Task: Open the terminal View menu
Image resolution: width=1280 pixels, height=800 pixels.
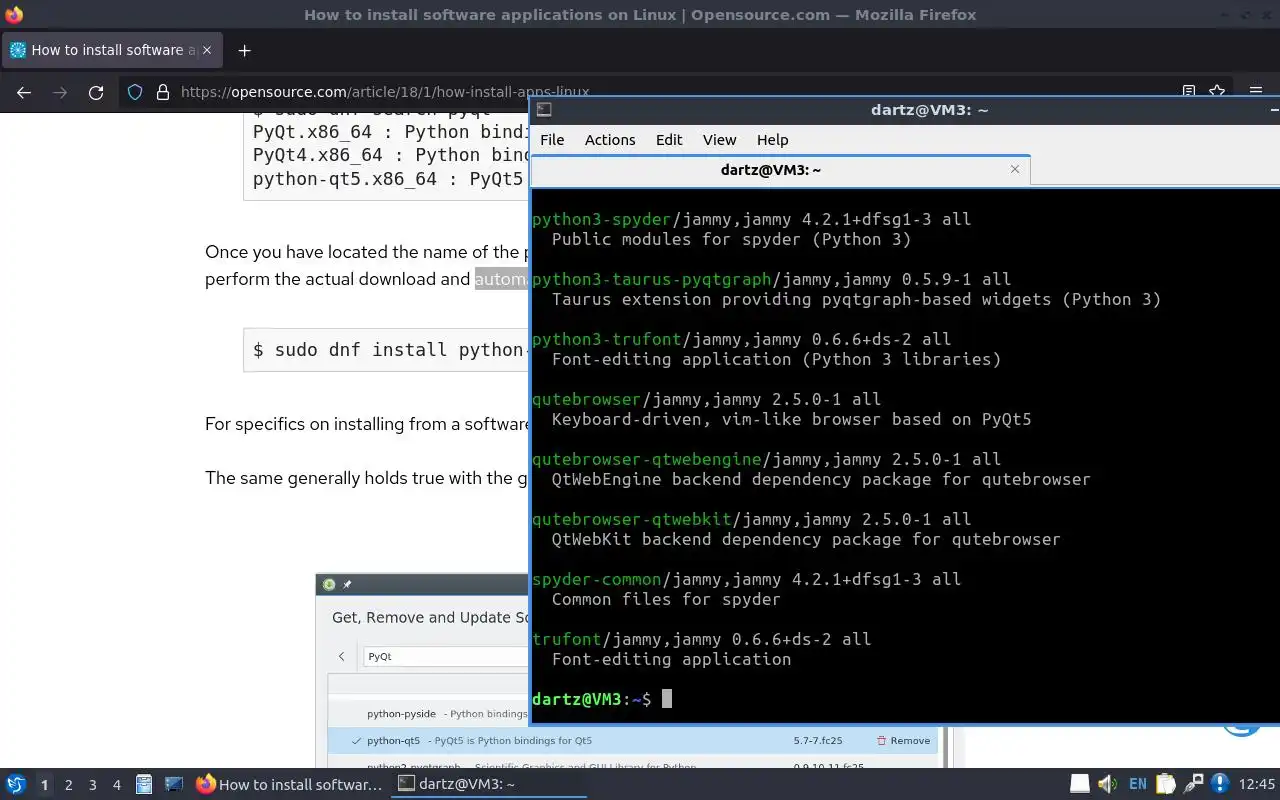Action: point(719,140)
